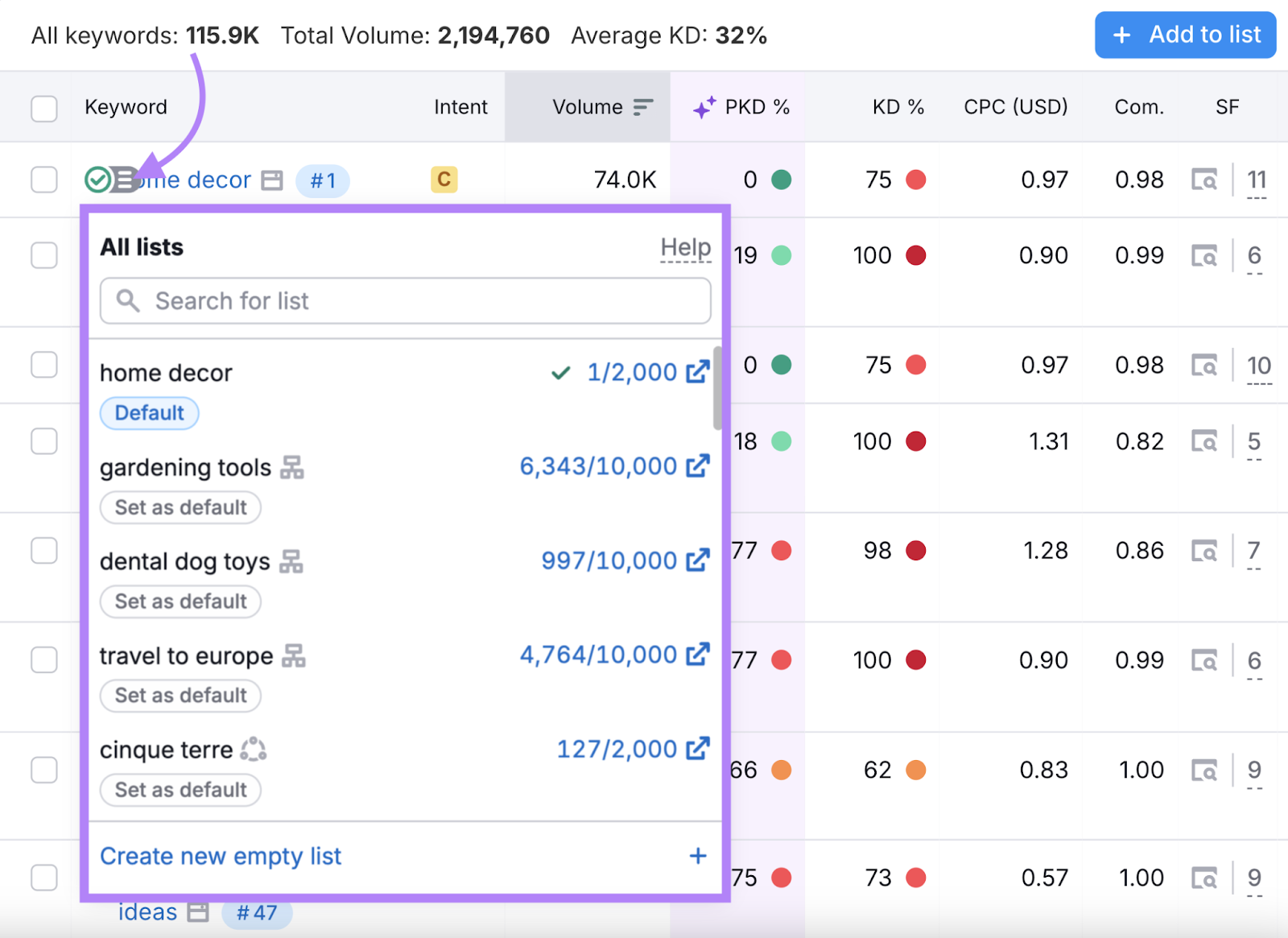This screenshot has width=1288, height=938.
Task: Click the Volume column sort icon
Action: click(642, 106)
